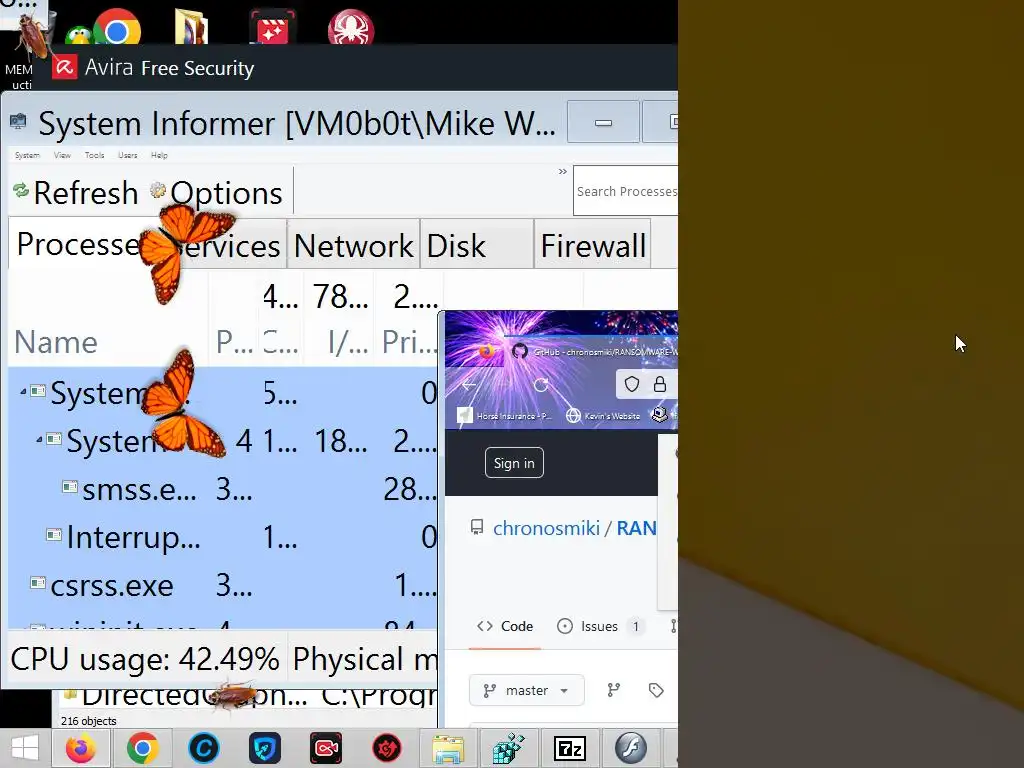This screenshot has height=768, width=1024.
Task: Click the tracking protection shield icon
Action: [632, 384]
